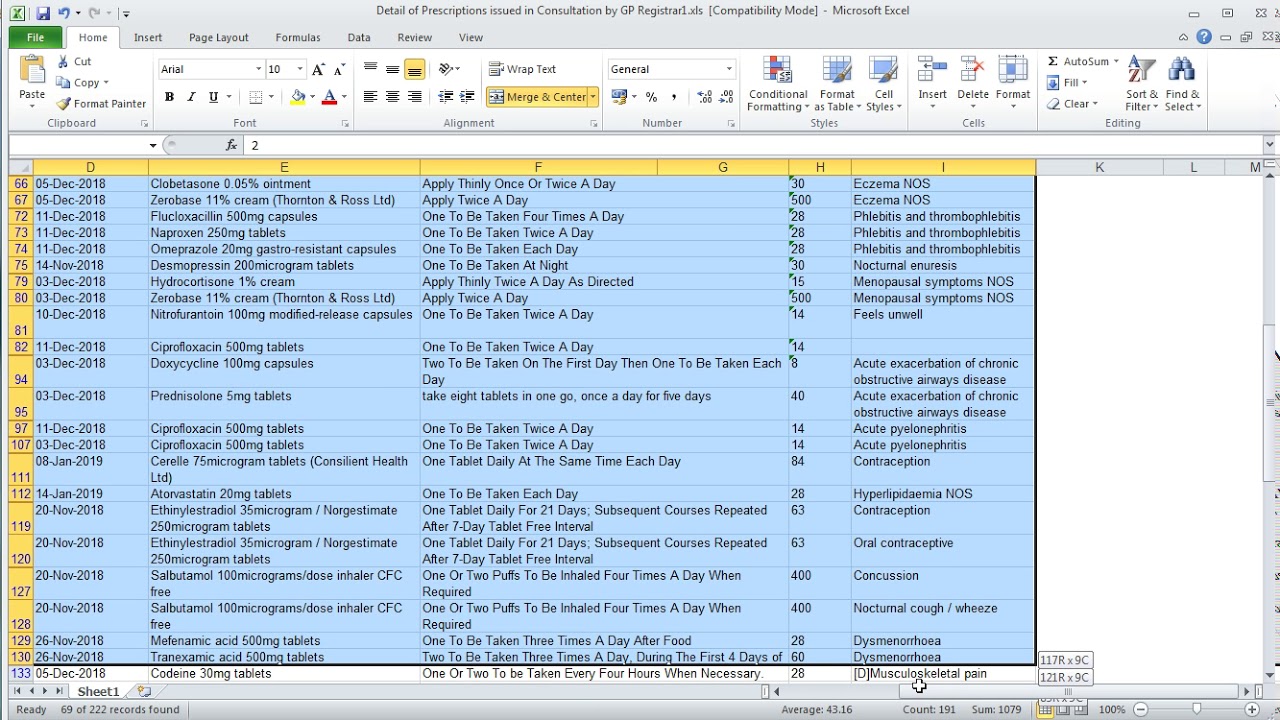Toggle Center text alignment
This screenshot has width=1280, height=720.
coord(392,97)
